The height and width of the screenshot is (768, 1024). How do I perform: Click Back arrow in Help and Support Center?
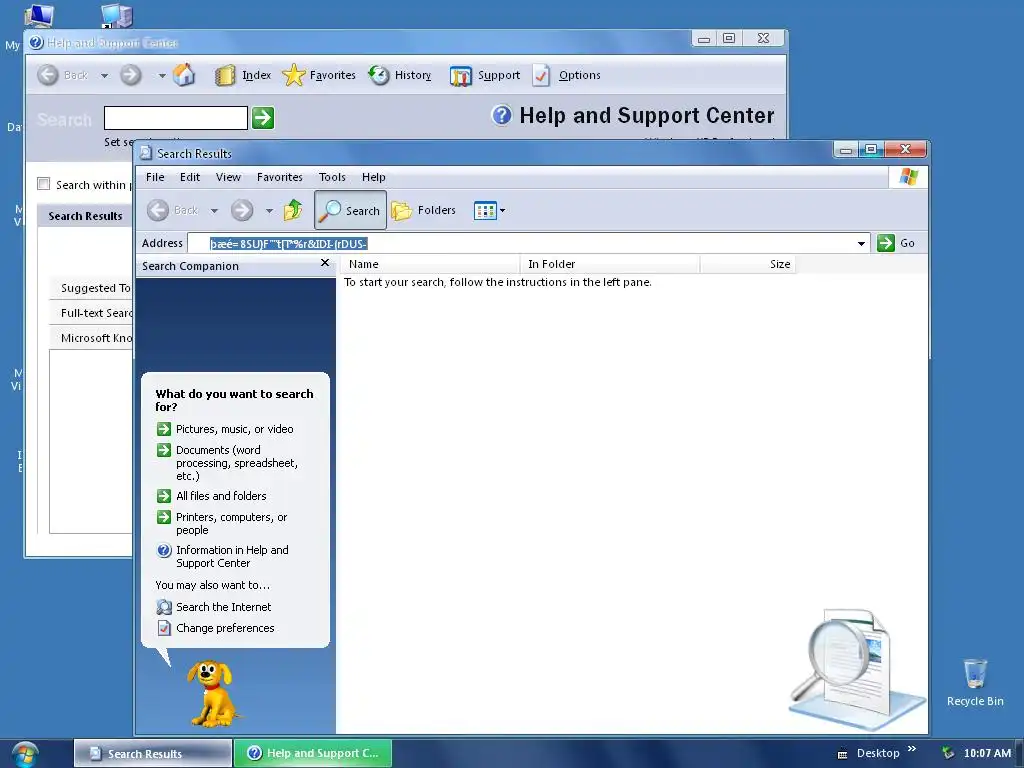[48, 75]
